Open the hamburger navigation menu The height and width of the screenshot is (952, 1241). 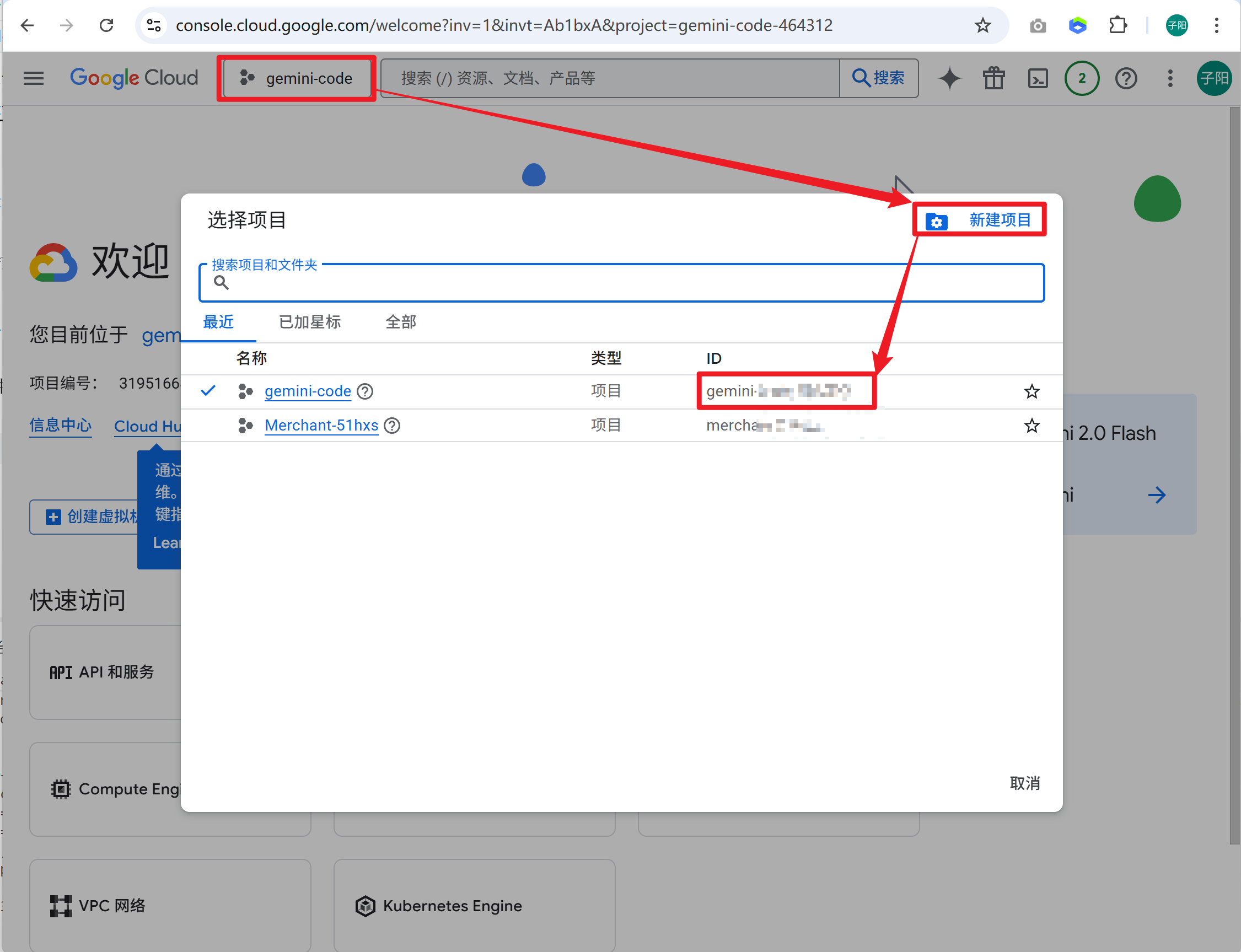click(x=34, y=78)
